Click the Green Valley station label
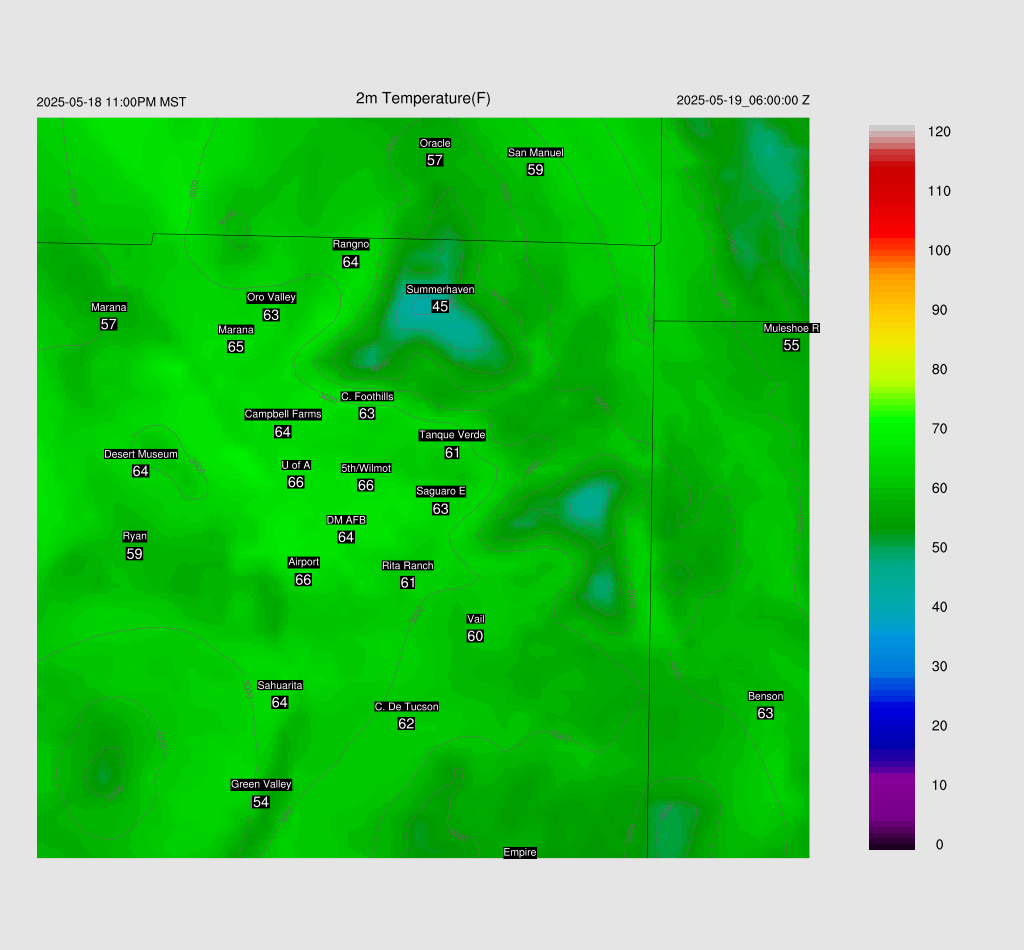This screenshot has width=1024, height=950. click(261, 784)
